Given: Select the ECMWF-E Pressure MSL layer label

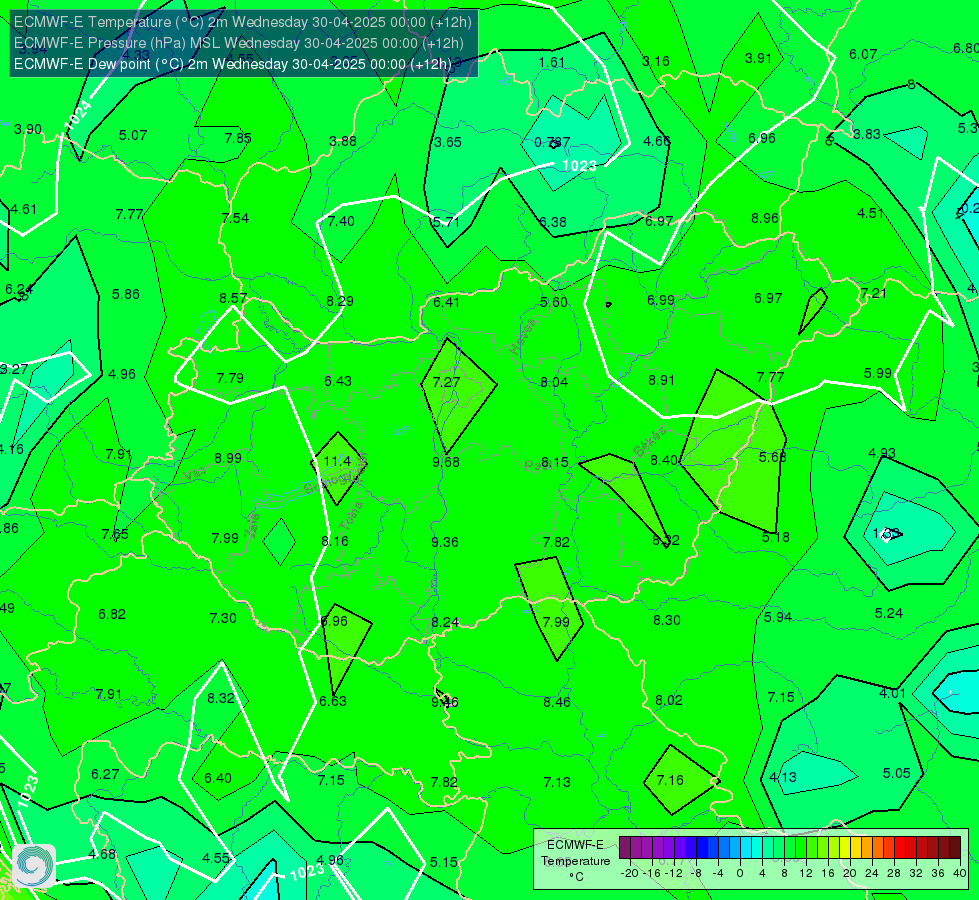Looking at the screenshot, I should tap(239, 43).
